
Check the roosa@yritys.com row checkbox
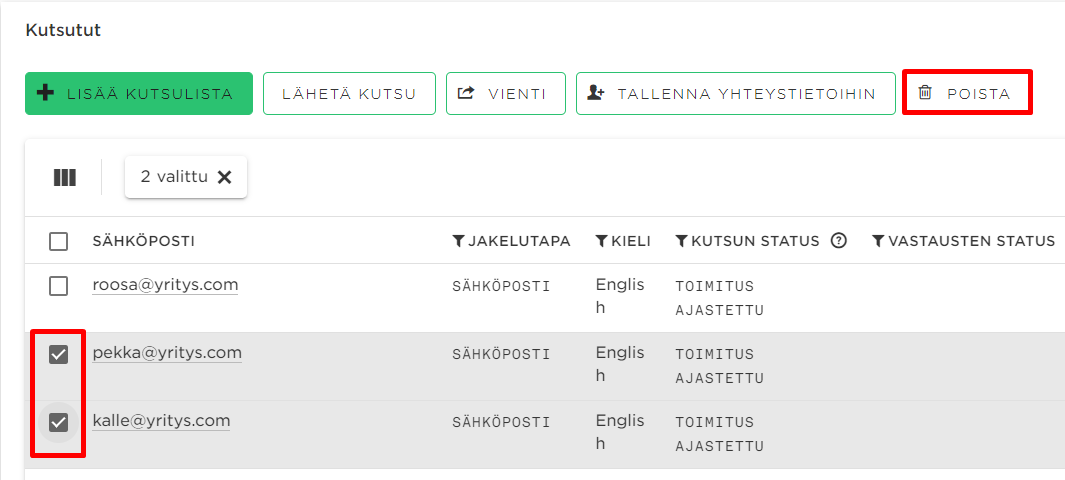[x=59, y=286]
